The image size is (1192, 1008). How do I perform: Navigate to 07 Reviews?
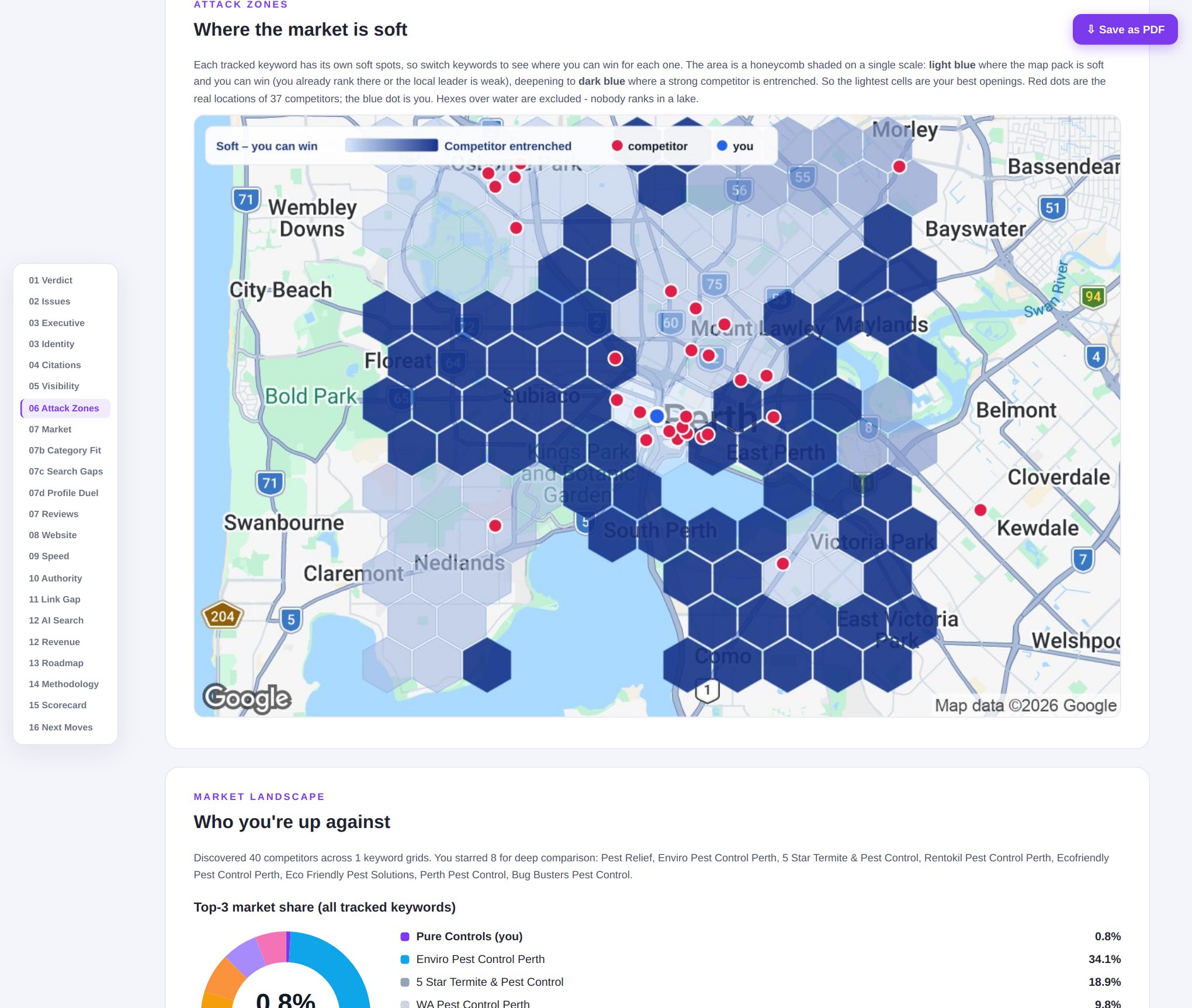pos(54,514)
